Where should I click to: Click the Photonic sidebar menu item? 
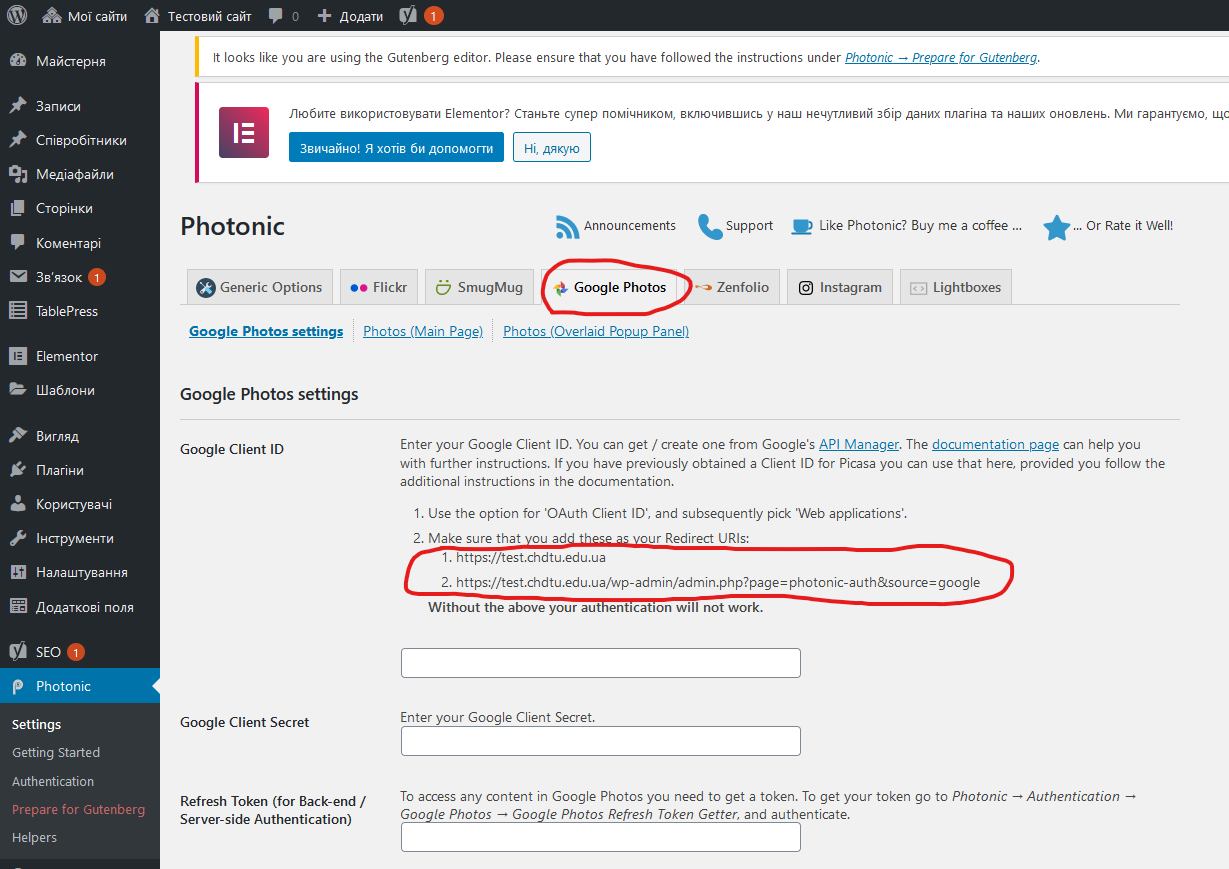[x=80, y=686]
